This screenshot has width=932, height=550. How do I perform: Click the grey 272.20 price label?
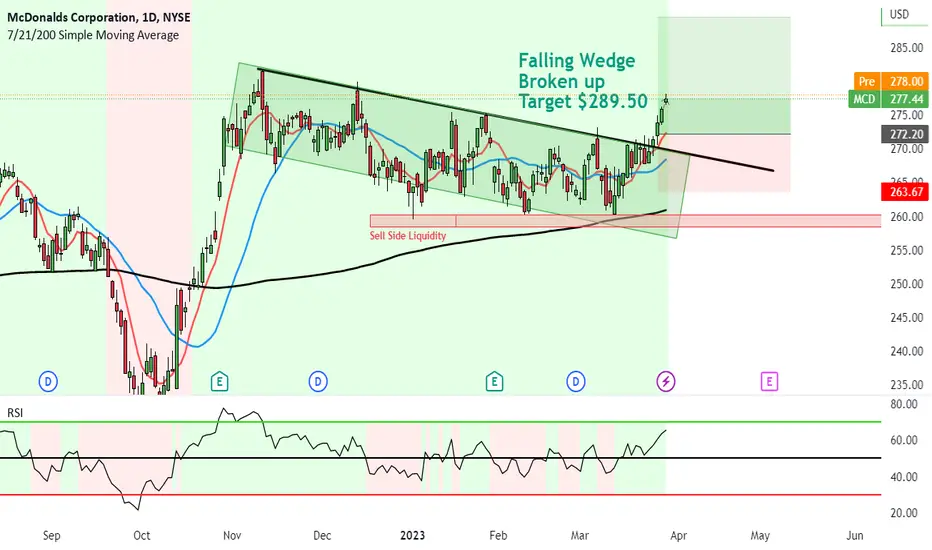coord(905,134)
